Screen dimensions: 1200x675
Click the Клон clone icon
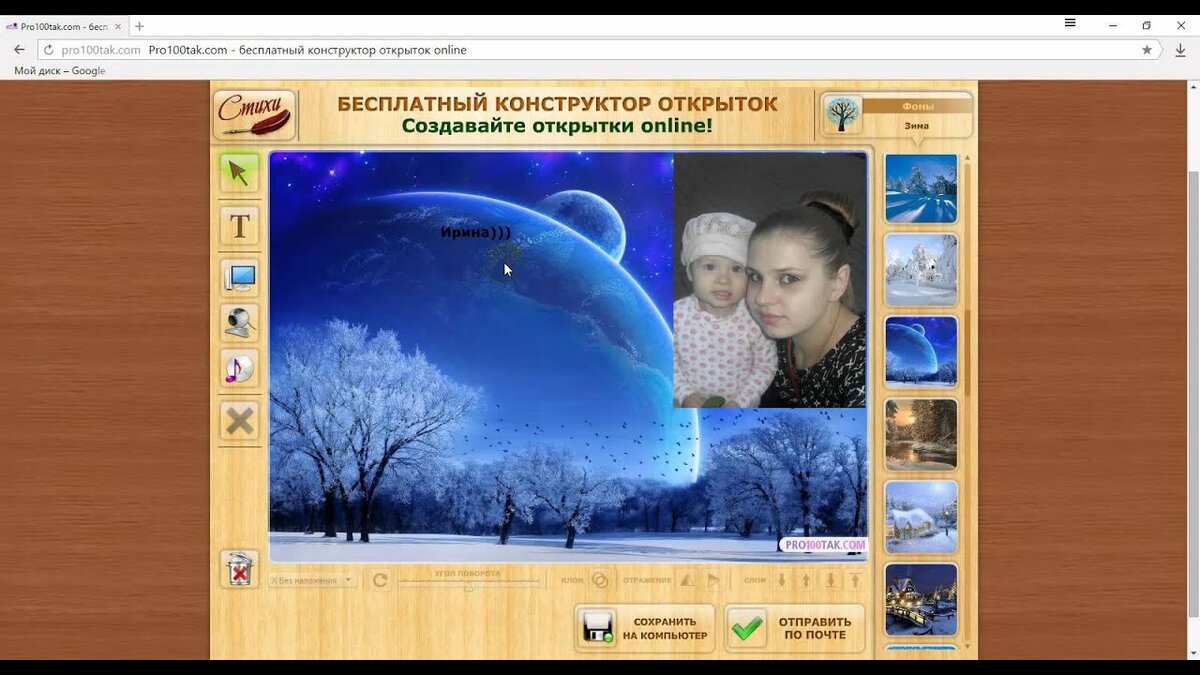[x=599, y=580]
